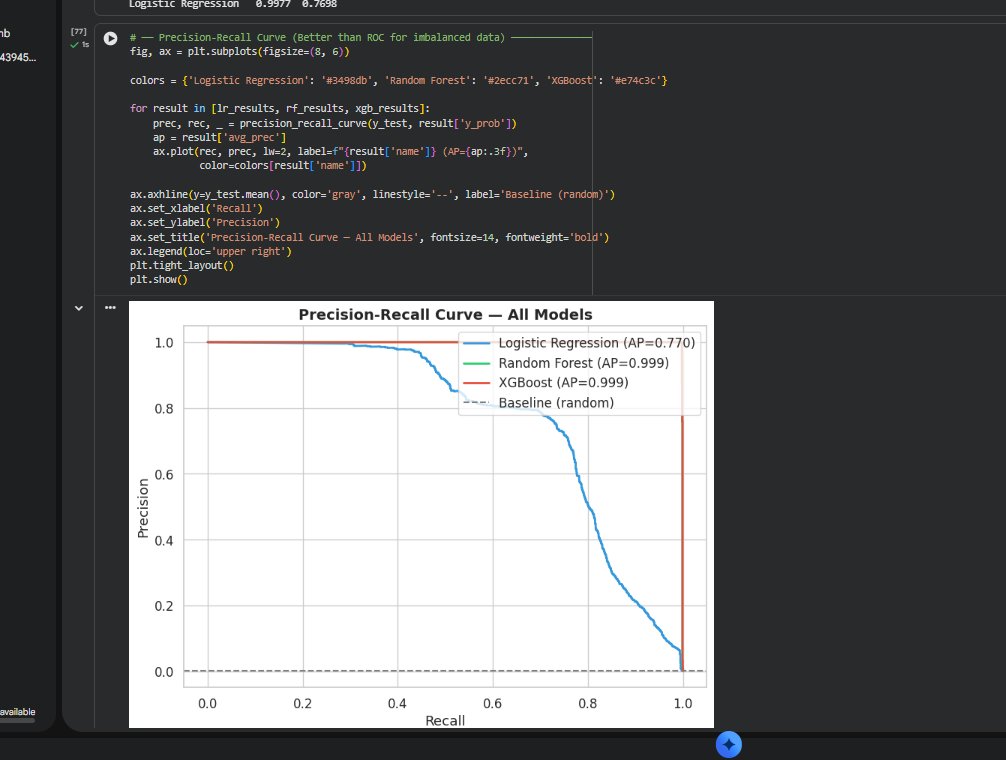The height and width of the screenshot is (760, 1006).
Task: Click the colors dictionary definition line
Action: 300,79
